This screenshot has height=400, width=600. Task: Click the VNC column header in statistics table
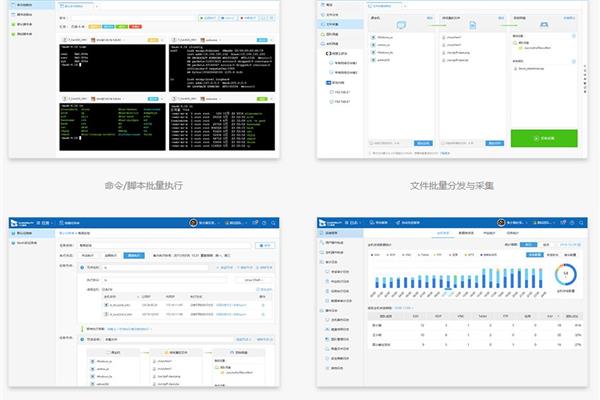(x=460, y=316)
